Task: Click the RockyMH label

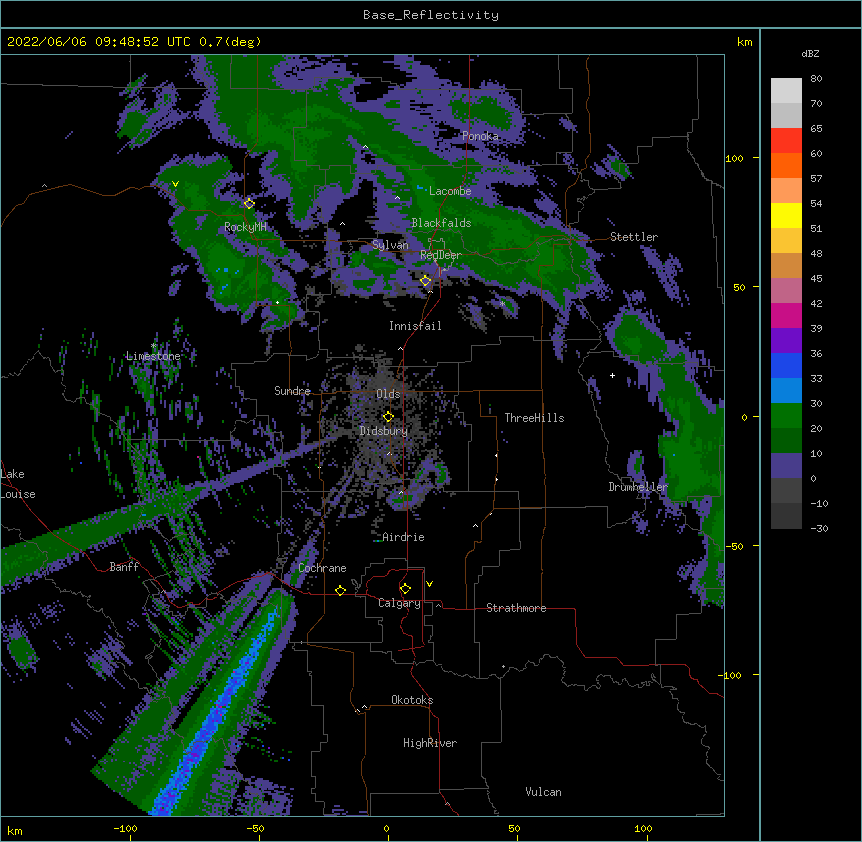Action: [245, 227]
